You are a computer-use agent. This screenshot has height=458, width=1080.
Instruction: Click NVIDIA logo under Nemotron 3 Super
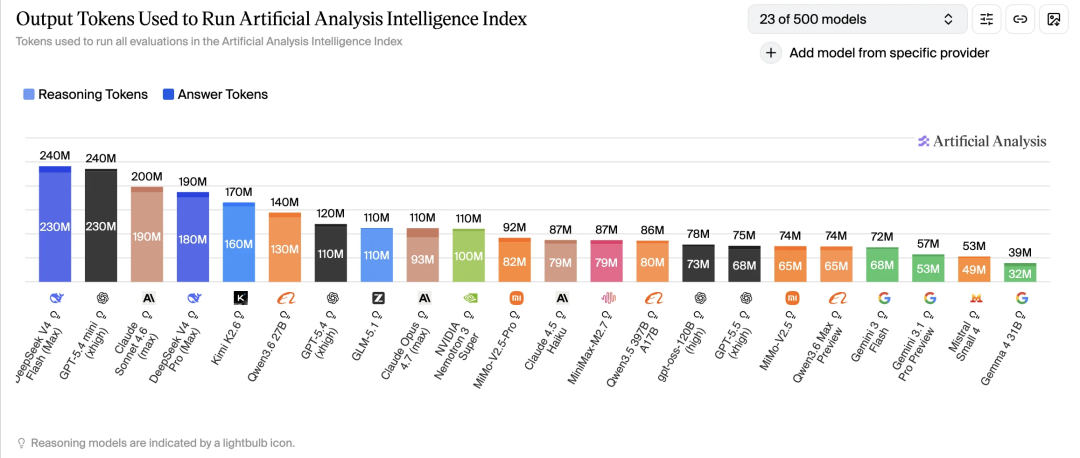pos(470,298)
